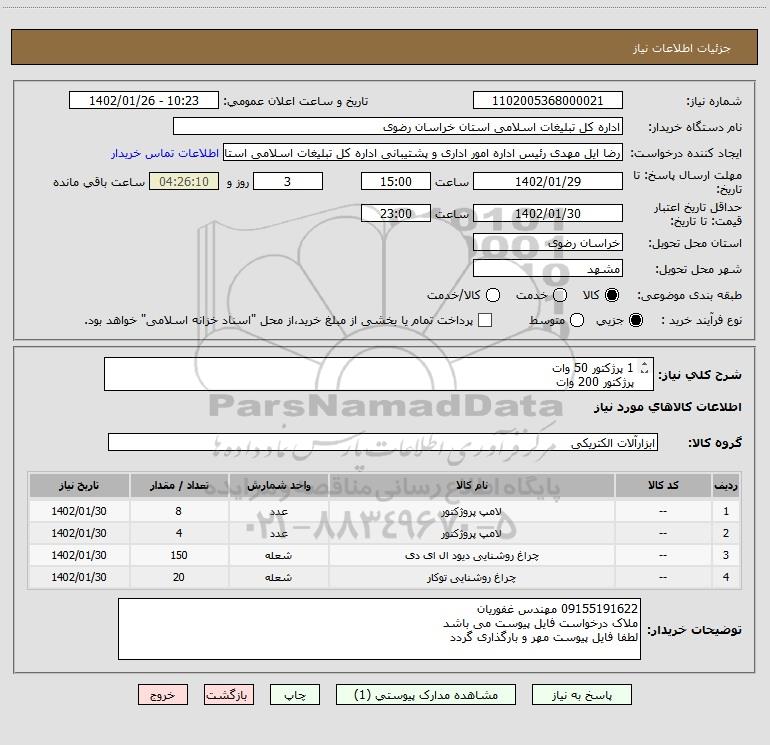Click the ایجاد کننده درخواست field

point(423,153)
